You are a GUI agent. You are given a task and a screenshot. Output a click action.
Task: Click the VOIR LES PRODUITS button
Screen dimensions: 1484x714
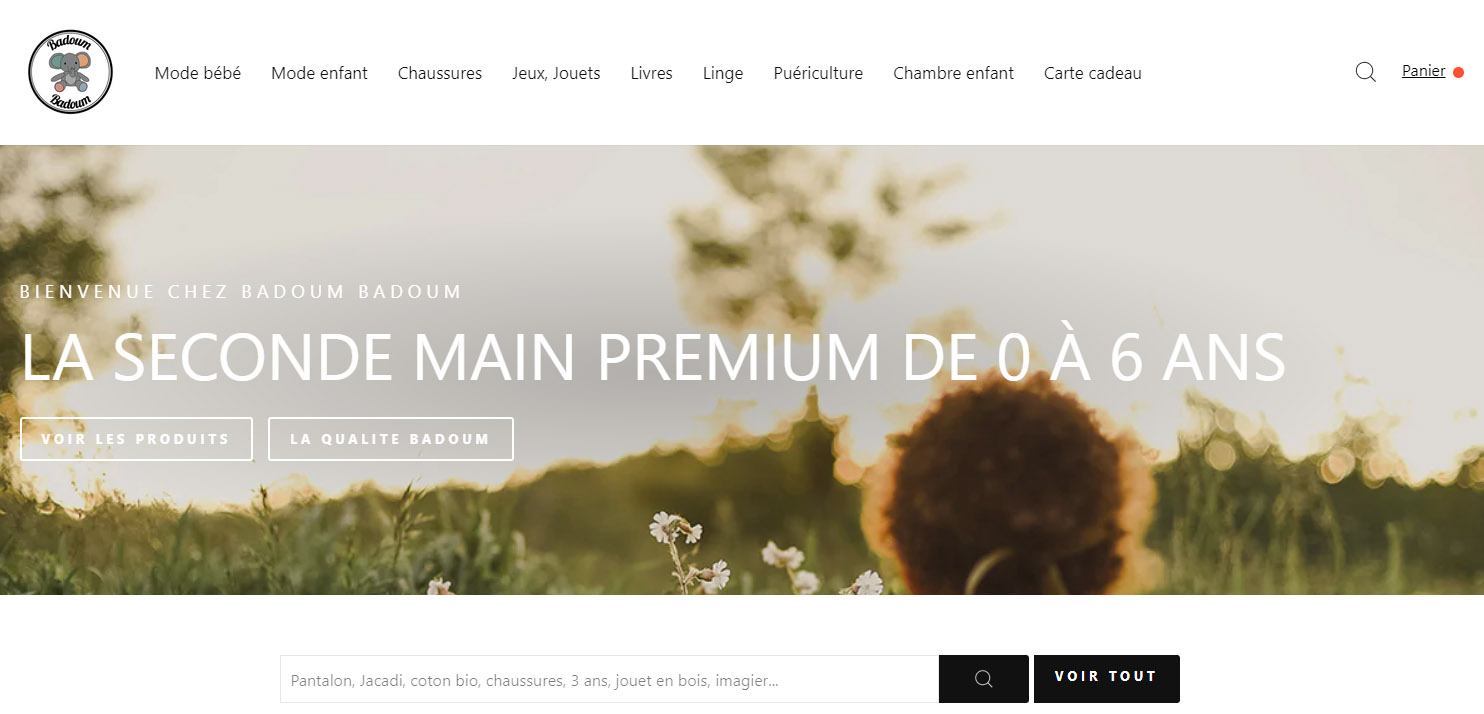click(136, 439)
